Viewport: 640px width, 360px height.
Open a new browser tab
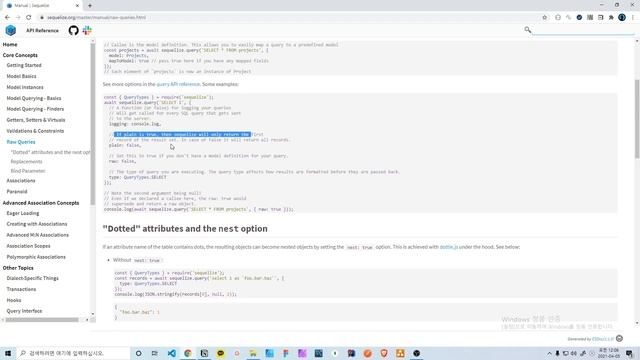pyautogui.click(x=90, y=6)
